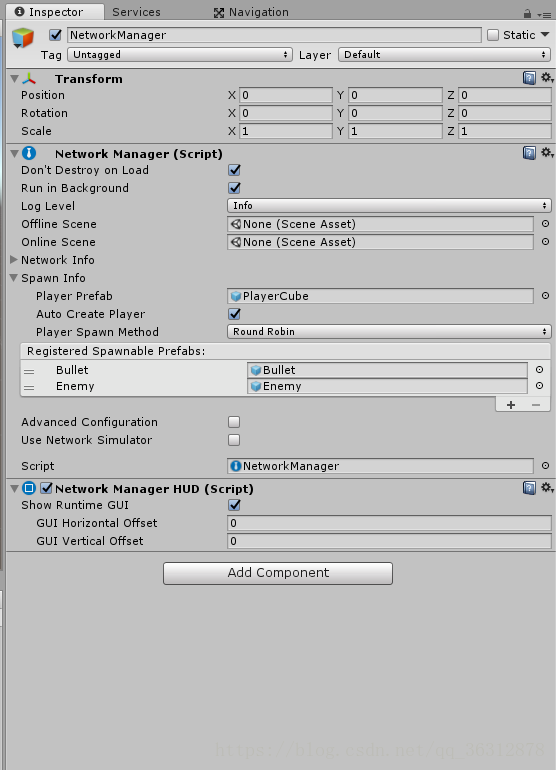
Task: Click the Network Manager HUD script icon
Action: tap(29, 488)
